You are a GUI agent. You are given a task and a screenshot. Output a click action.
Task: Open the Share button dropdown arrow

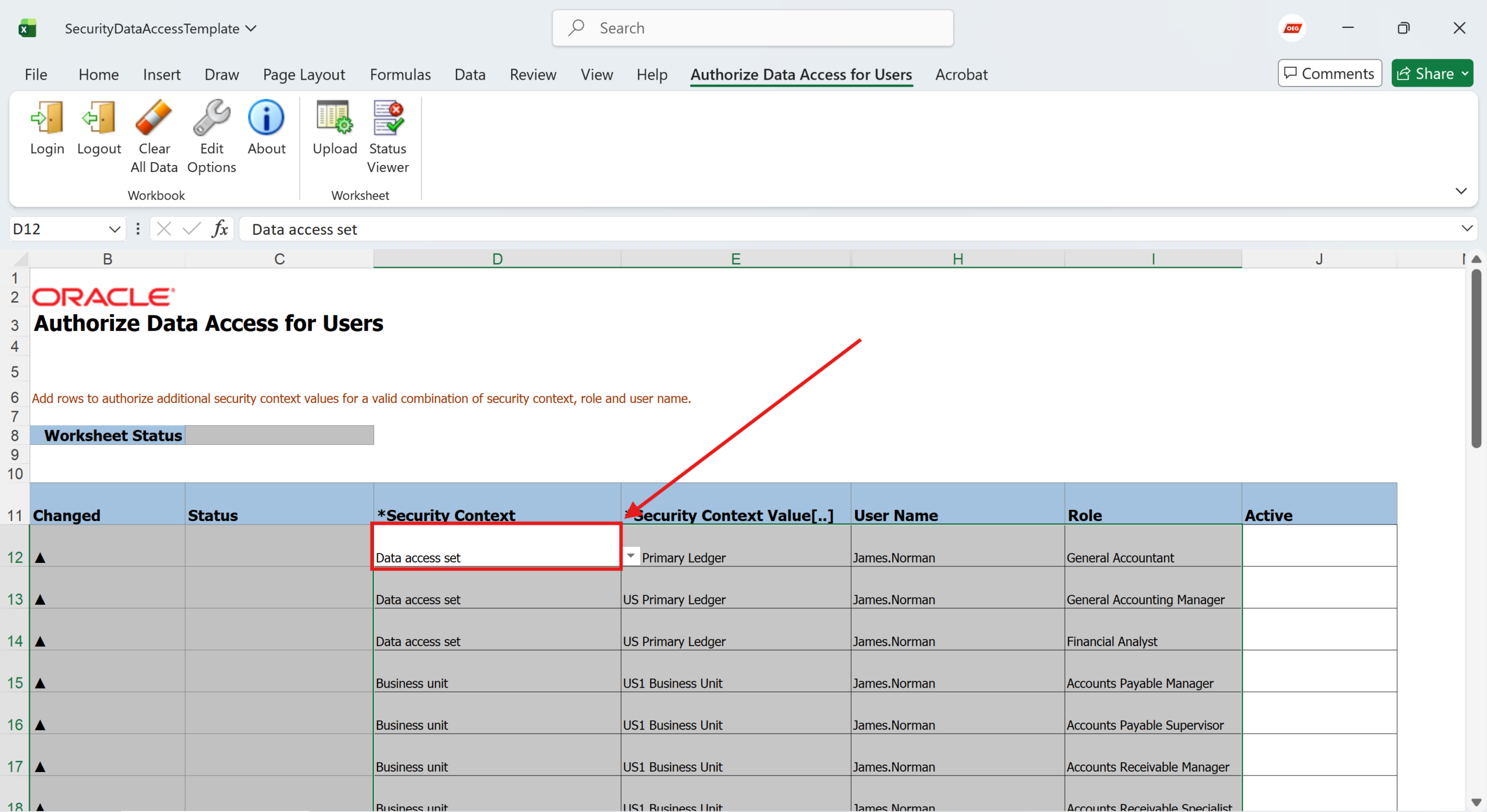coord(1465,74)
